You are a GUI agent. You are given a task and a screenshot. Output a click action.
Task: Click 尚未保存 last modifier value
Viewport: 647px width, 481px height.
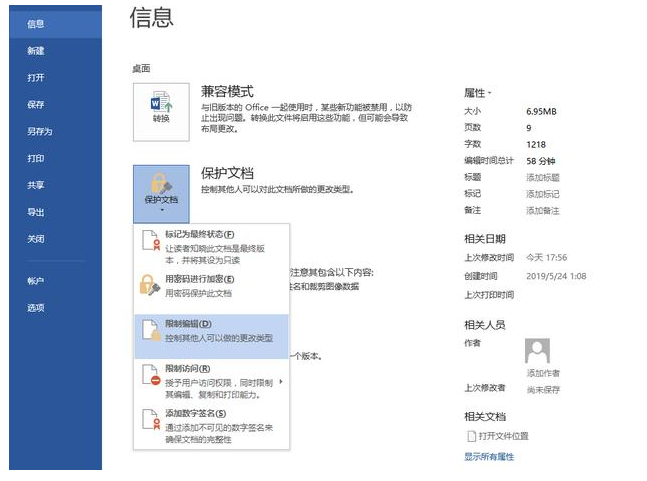point(543,390)
